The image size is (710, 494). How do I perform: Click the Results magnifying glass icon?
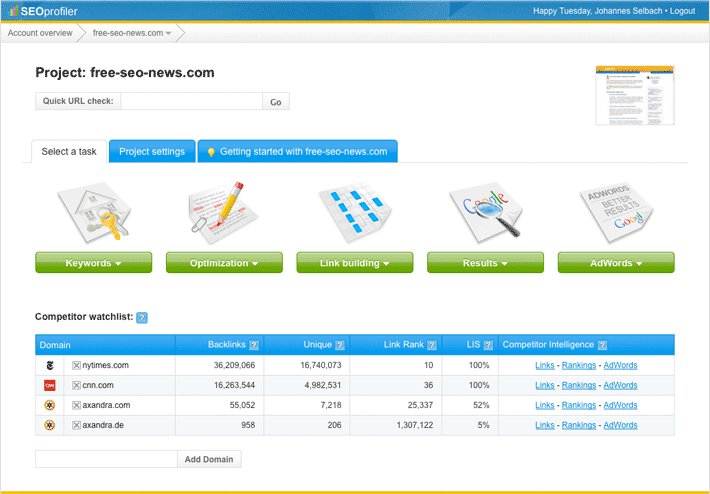[x=485, y=212]
